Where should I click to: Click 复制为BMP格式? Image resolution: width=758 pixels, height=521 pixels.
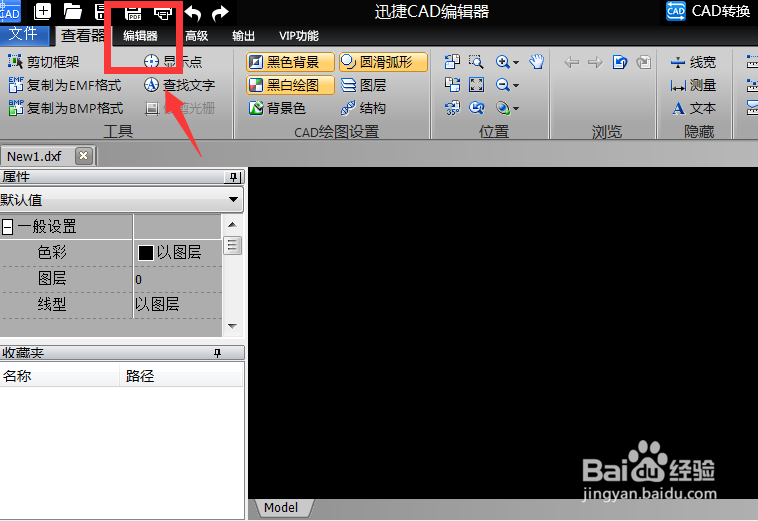(66, 108)
